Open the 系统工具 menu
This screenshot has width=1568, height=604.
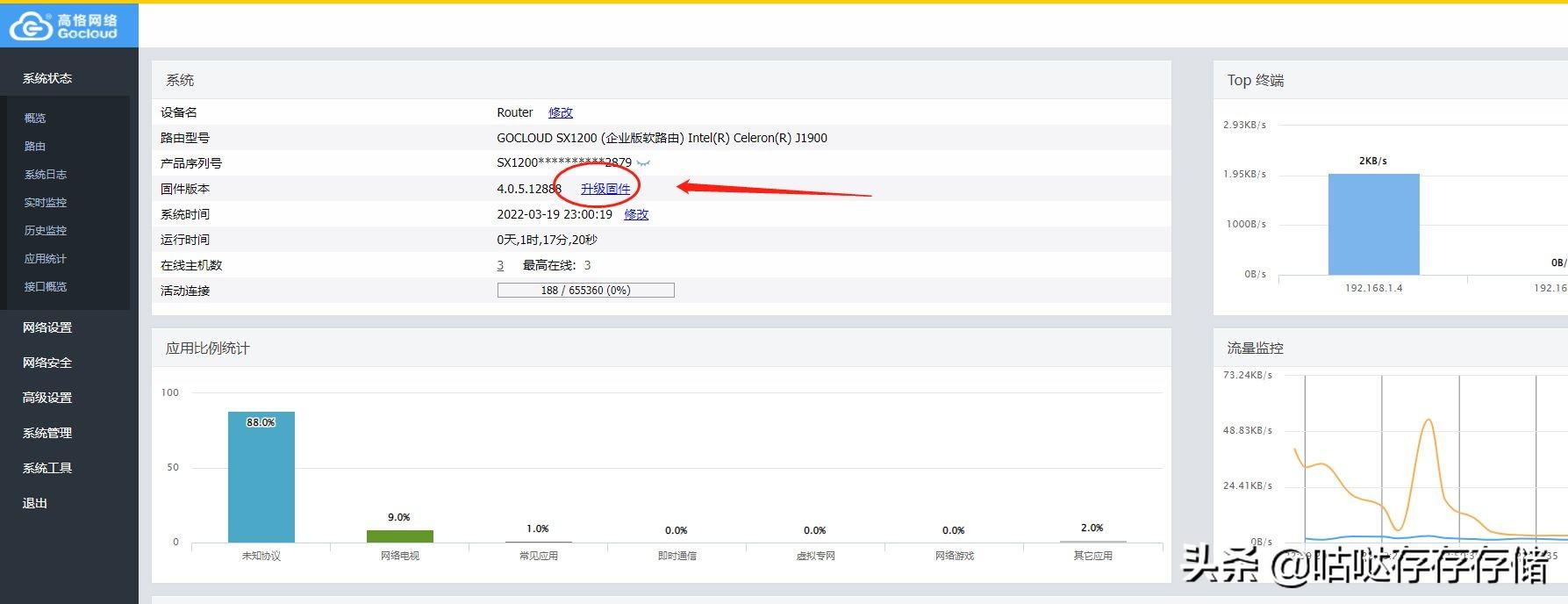47,468
